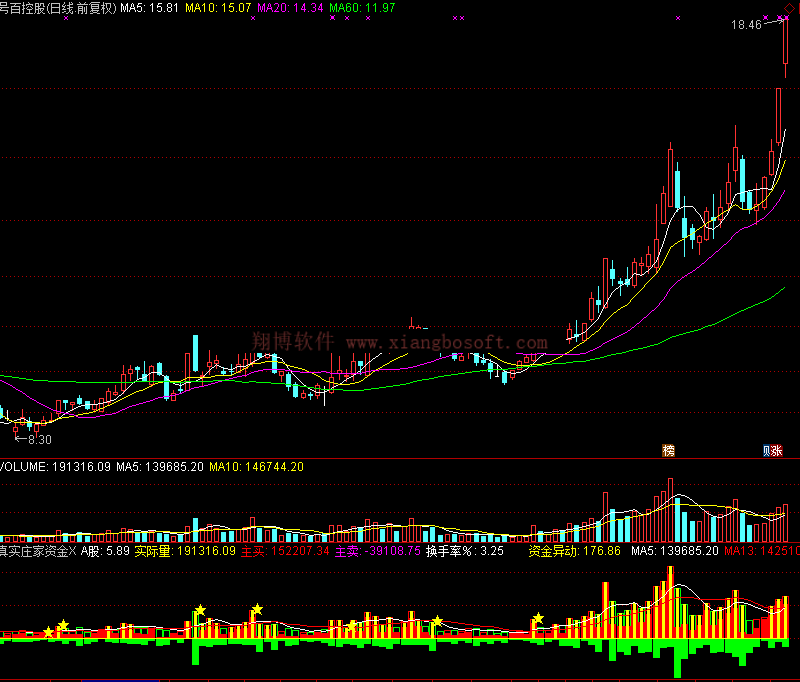
Task: Click the yellow MA10: 146744.20 volume label
Action: 257,467
